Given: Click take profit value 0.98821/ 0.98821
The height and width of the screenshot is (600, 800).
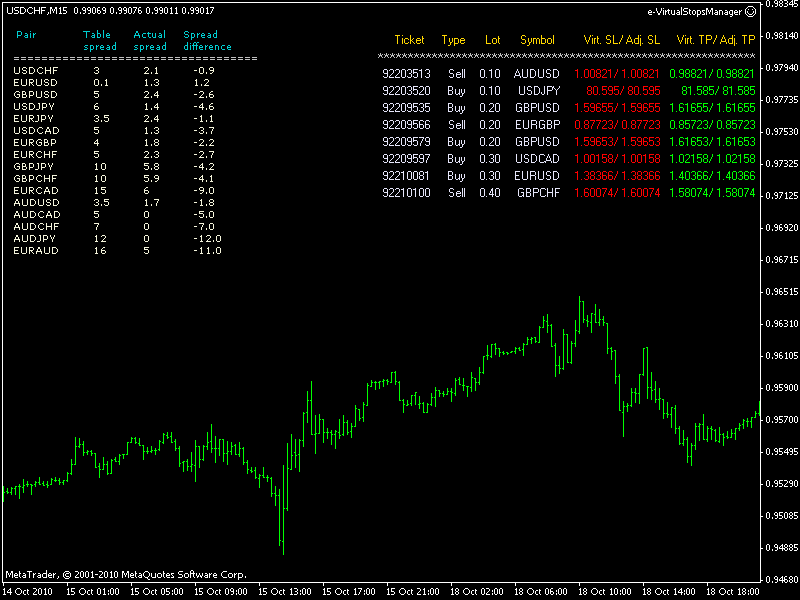Looking at the screenshot, I should 712,74.
